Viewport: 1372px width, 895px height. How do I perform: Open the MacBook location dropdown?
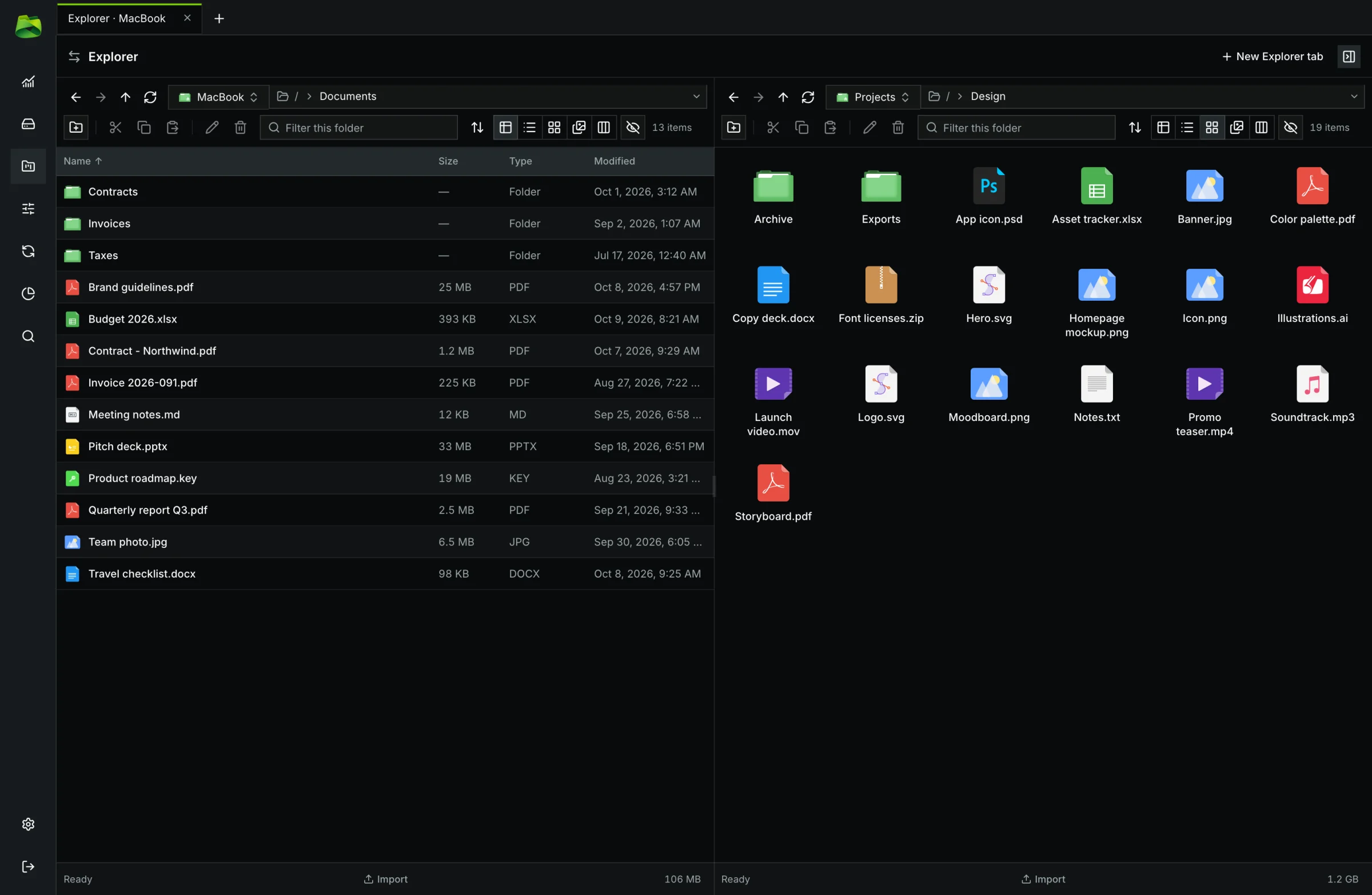(x=218, y=97)
